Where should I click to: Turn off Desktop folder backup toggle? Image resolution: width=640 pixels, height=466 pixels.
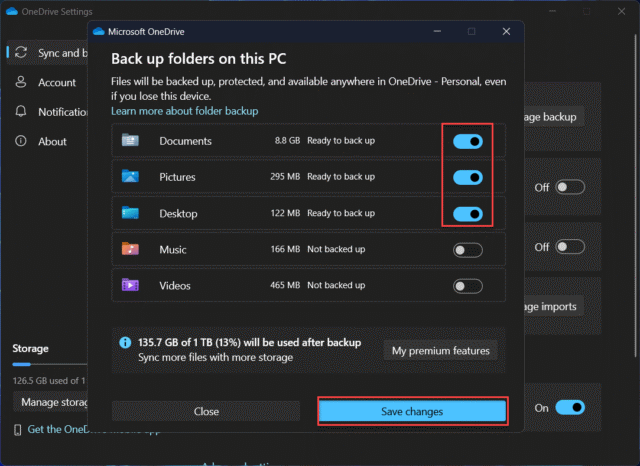[x=468, y=213]
